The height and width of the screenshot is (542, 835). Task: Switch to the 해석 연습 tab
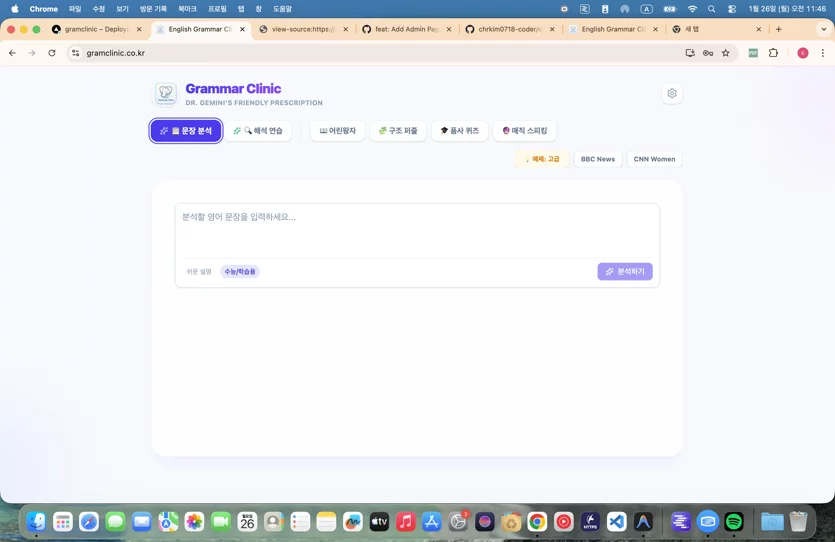click(x=258, y=130)
